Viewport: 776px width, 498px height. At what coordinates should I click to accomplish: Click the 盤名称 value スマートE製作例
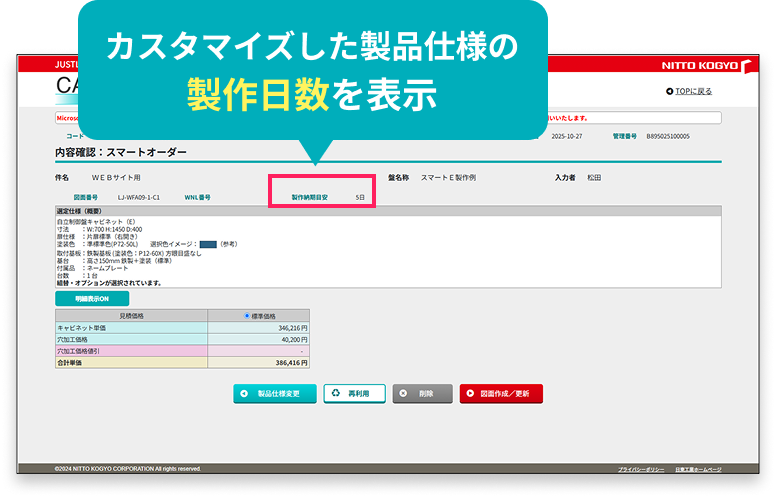tap(448, 177)
